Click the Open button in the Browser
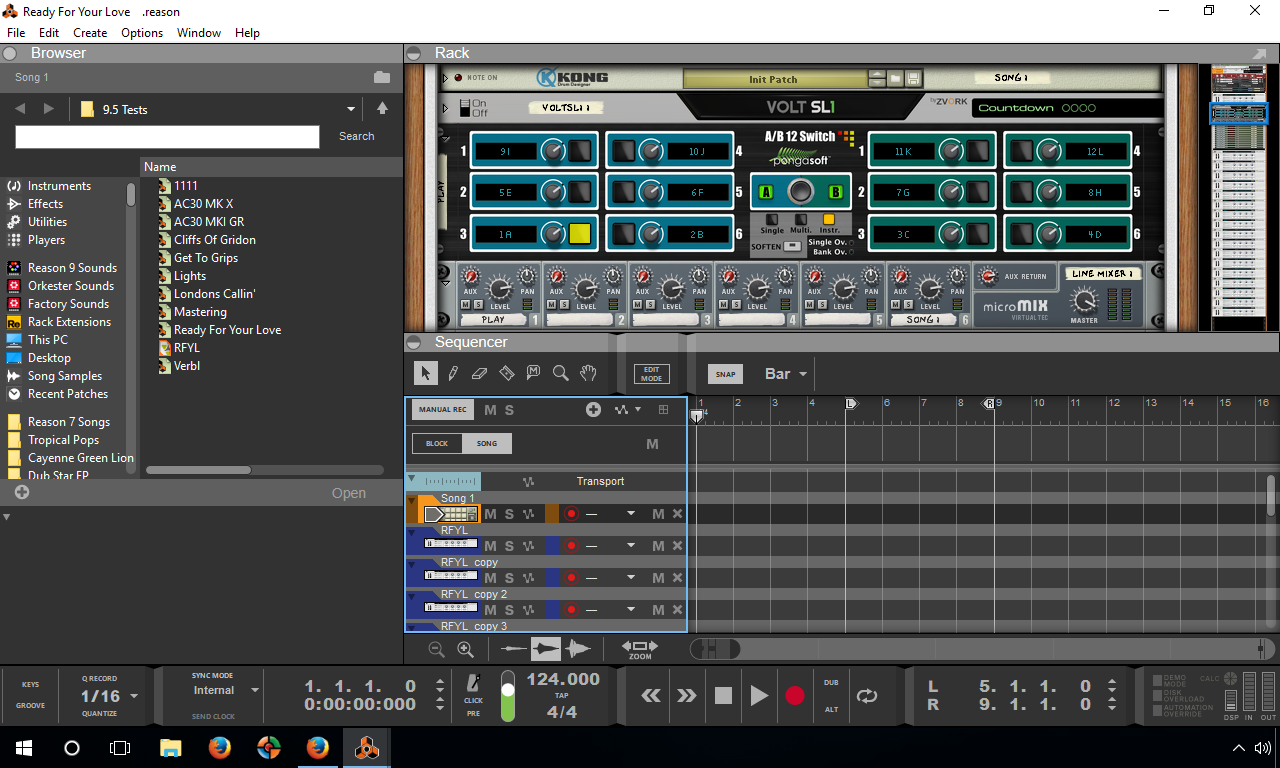The image size is (1280, 768). coord(349,493)
